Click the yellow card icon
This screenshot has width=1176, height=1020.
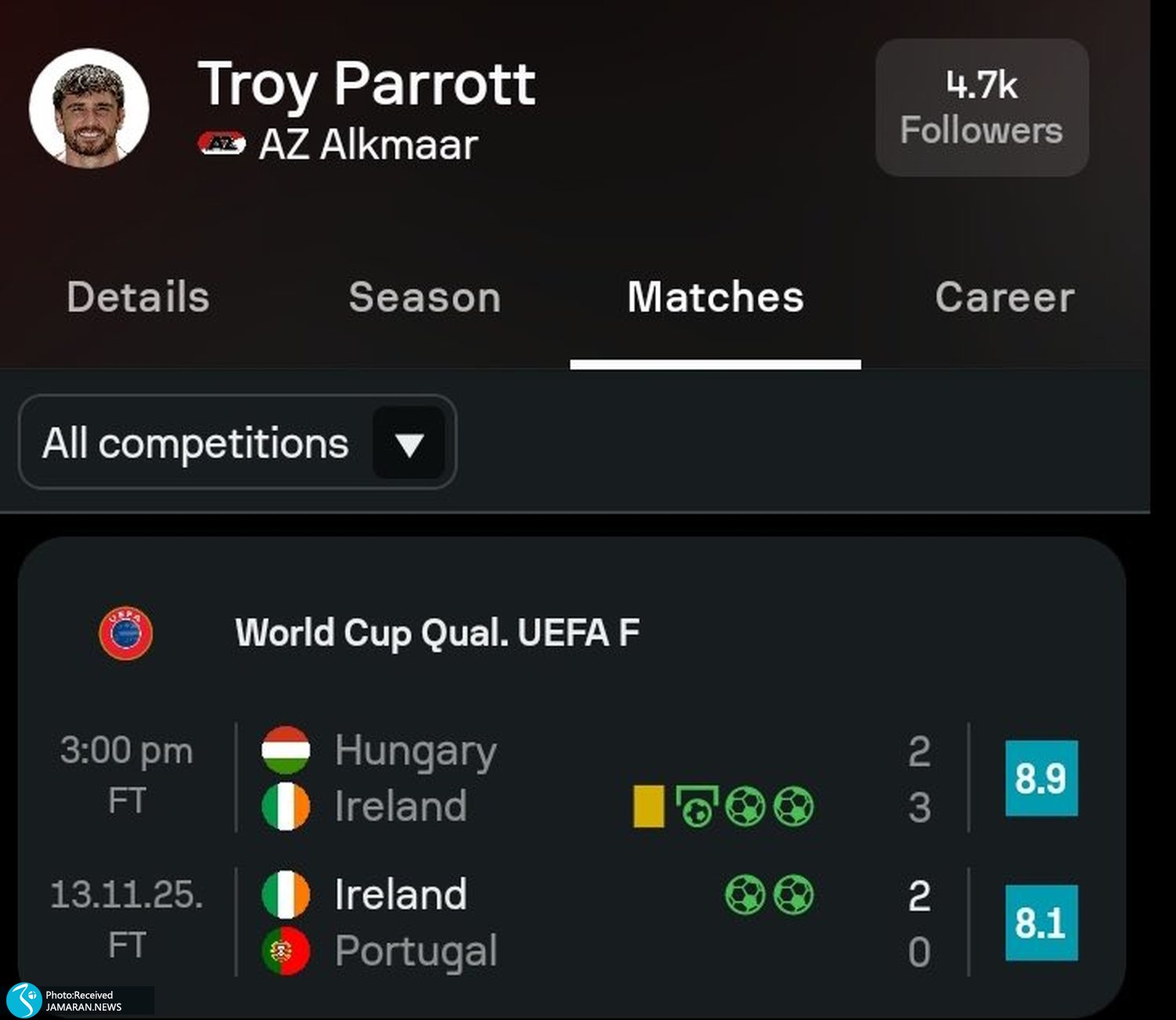point(648,807)
